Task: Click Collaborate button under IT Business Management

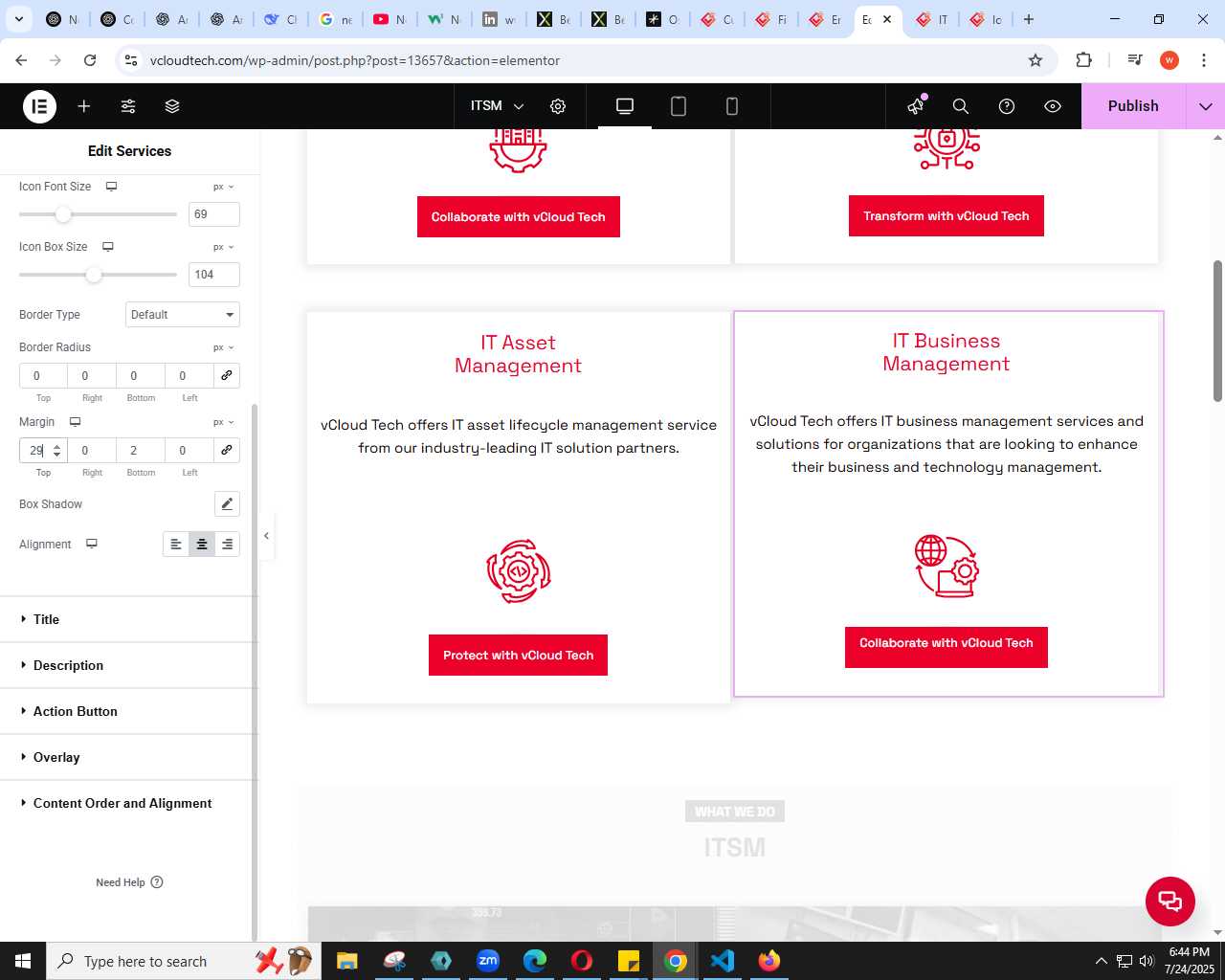Action: point(947,648)
